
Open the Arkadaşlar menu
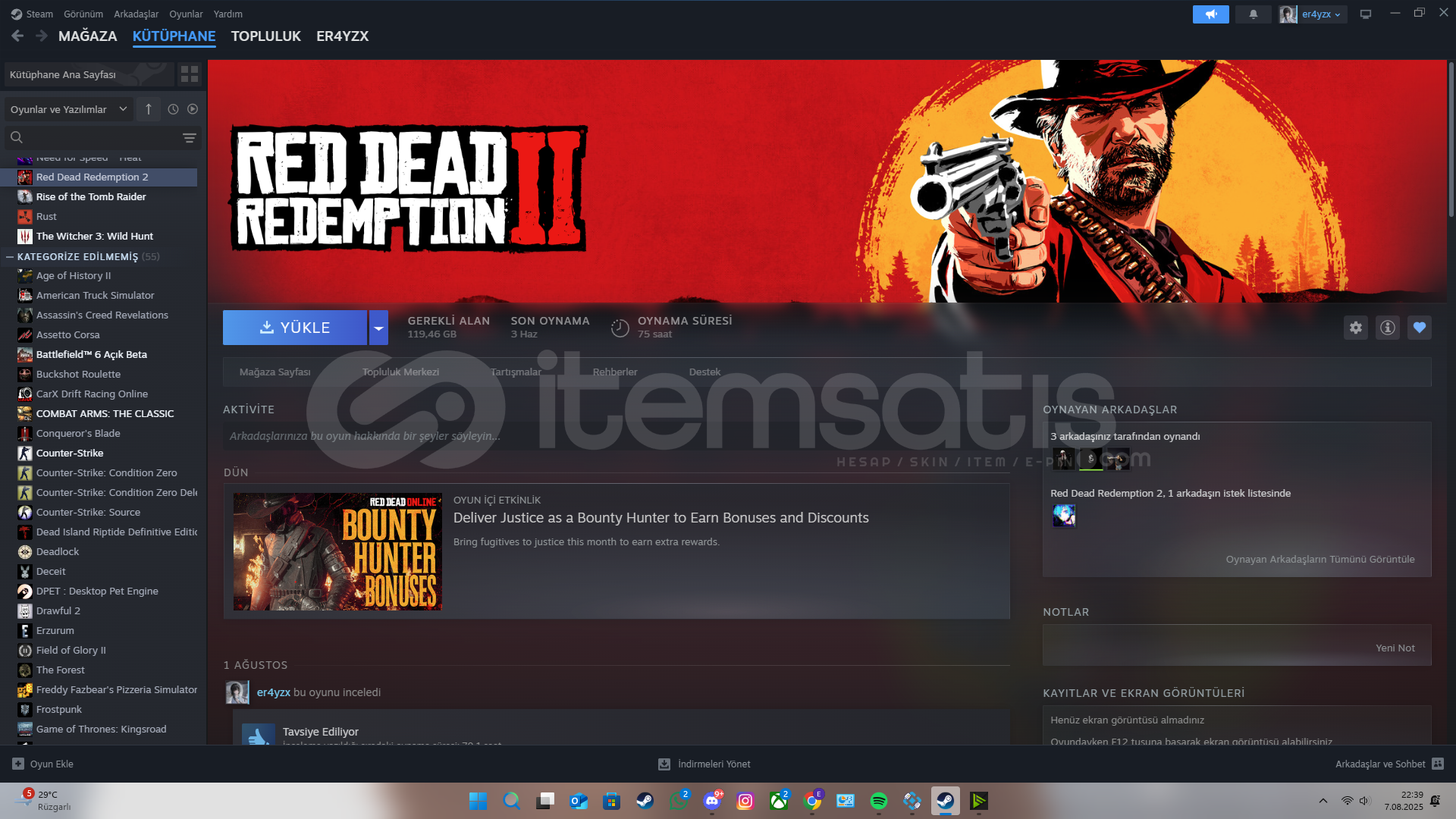pyautogui.click(x=136, y=14)
